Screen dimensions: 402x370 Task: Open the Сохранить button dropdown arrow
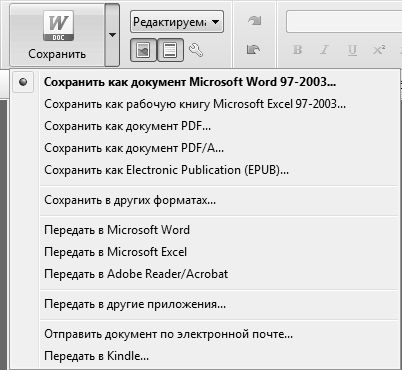click(x=112, y=35)
